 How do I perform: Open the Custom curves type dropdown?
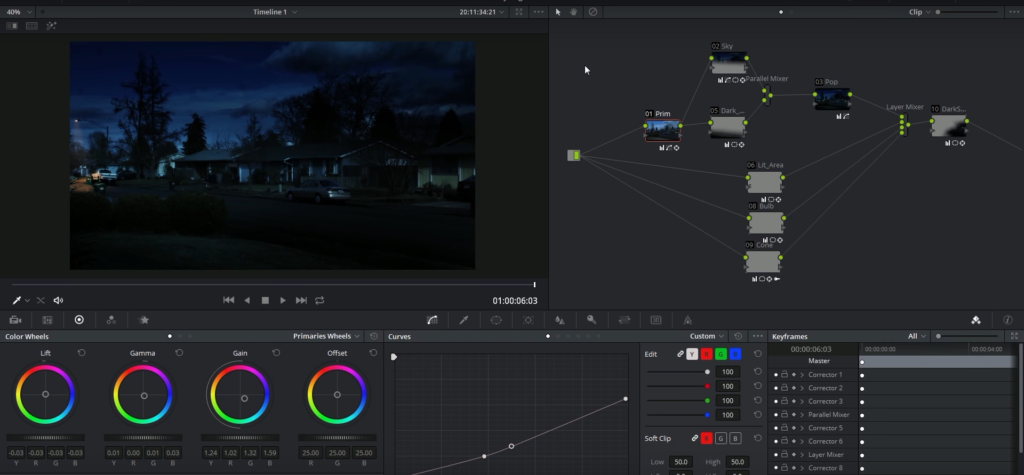(x=707, y=336)
